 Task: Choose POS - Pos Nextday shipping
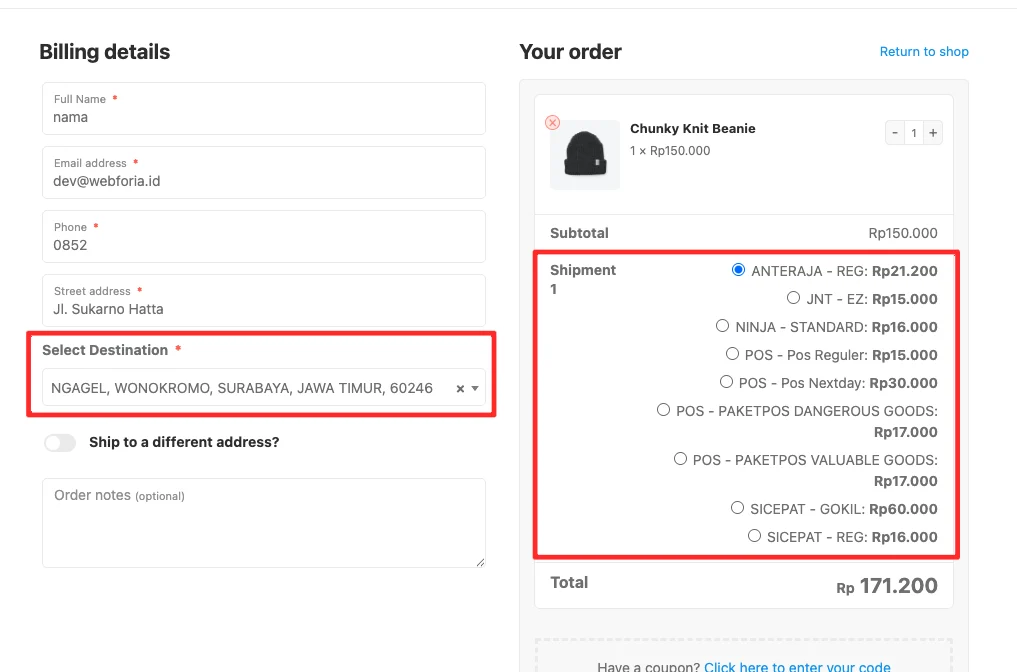[x=726, y=382]
